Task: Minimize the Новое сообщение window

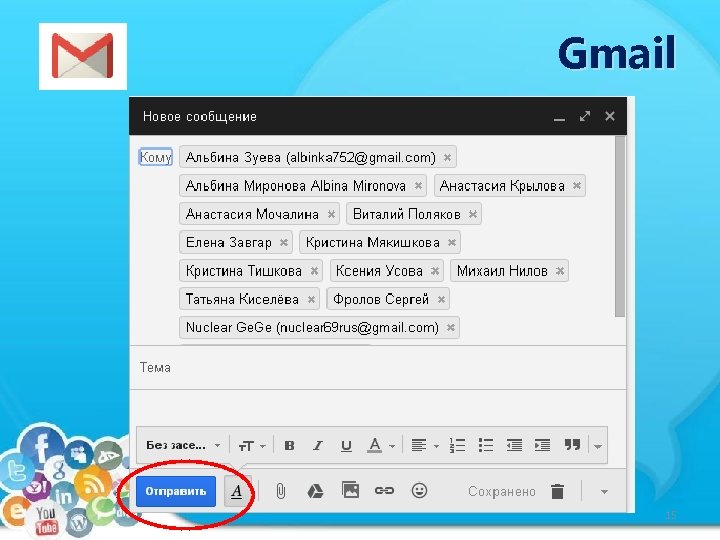Action: 559,118
